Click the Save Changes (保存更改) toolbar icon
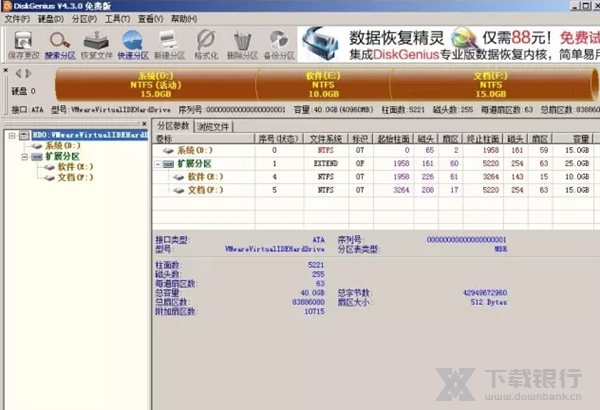Image resolution: width=600 pixels, height=410 pixels. [x=23, y=45]
